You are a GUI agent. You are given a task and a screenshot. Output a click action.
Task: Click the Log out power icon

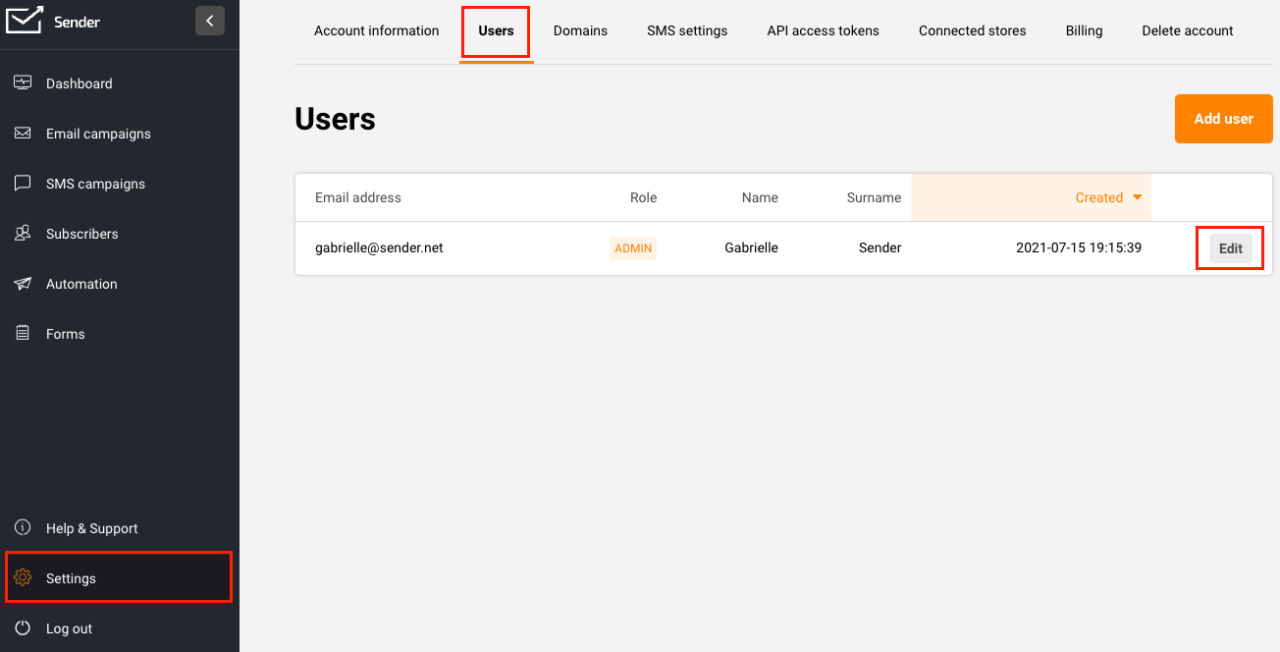[24, 628]
